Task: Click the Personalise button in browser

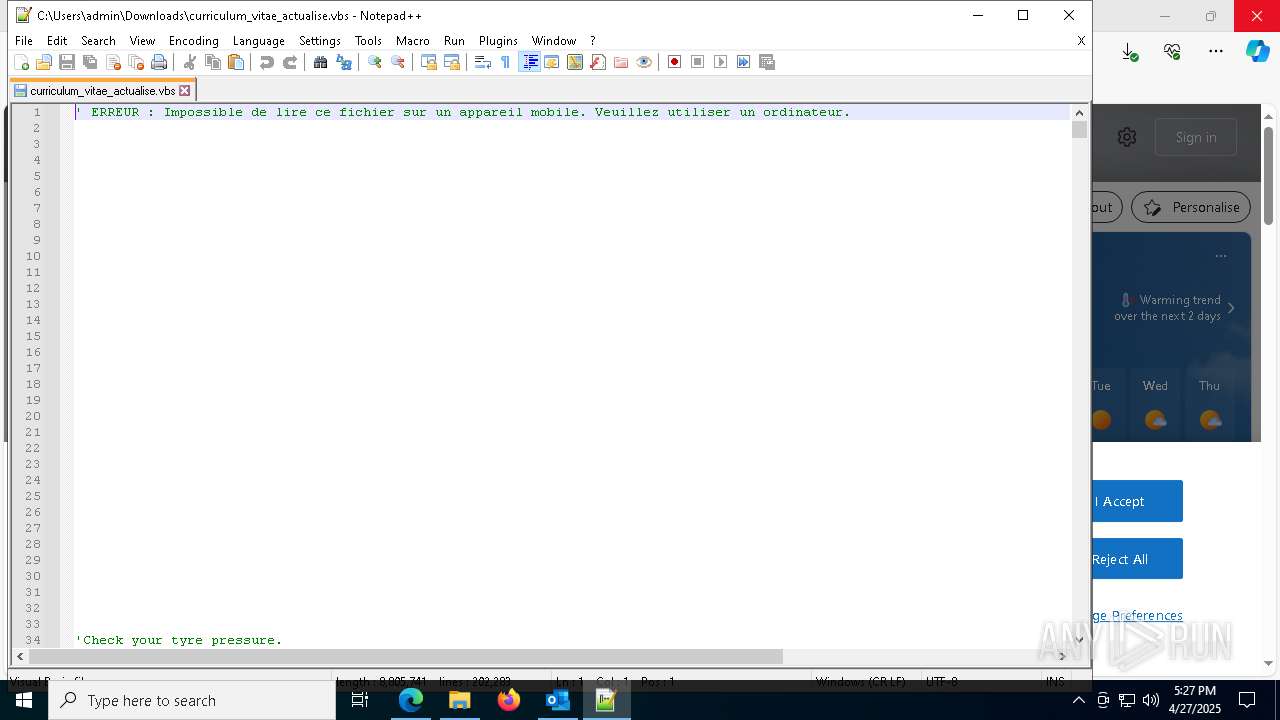Action: pyautogui.click(x=1191, y=207)
